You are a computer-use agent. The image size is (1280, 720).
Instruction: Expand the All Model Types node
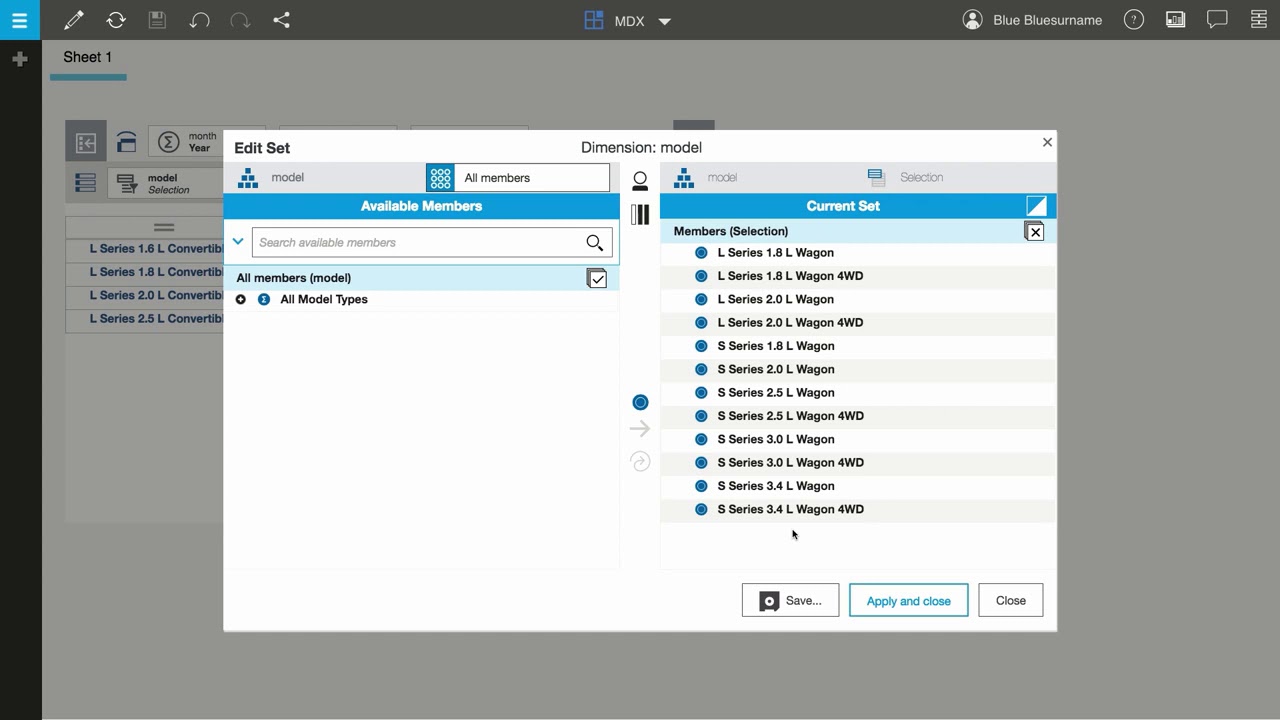click(241, 299)
